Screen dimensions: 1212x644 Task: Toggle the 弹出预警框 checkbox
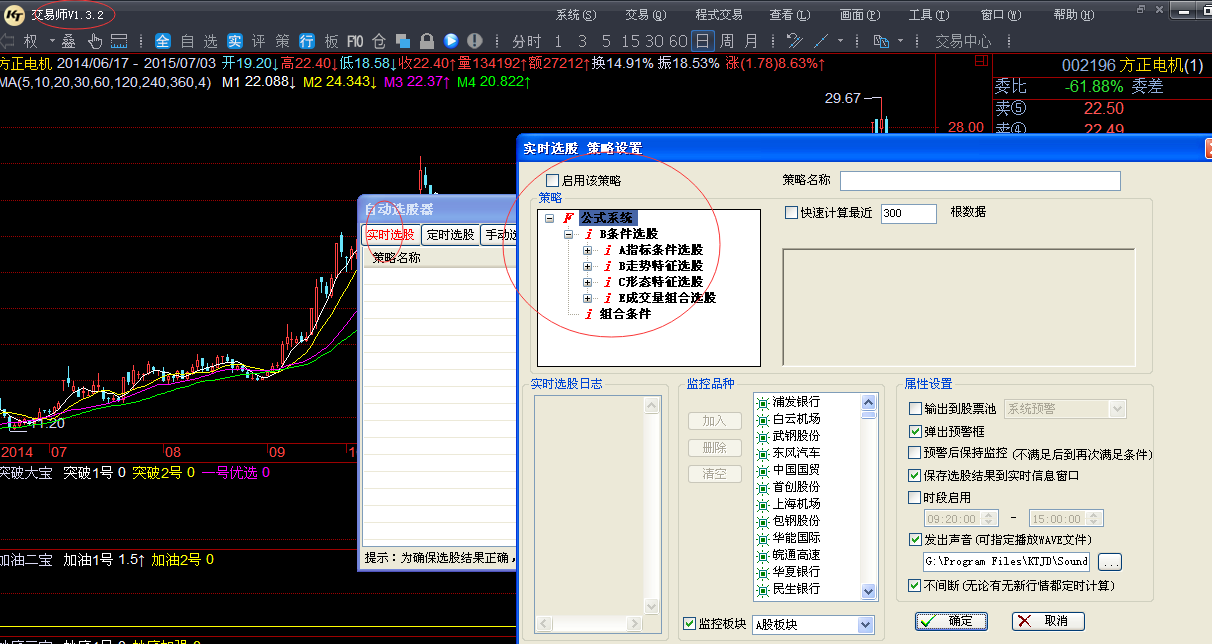click(x=915, y=431)
